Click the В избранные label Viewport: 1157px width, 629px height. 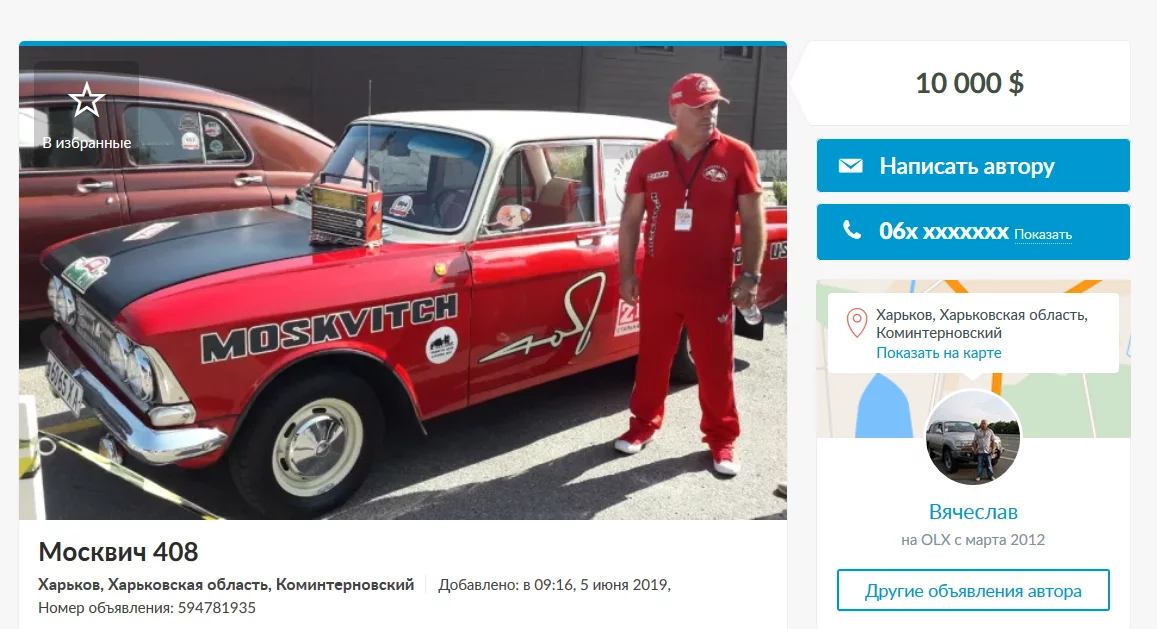coord(86,143)
